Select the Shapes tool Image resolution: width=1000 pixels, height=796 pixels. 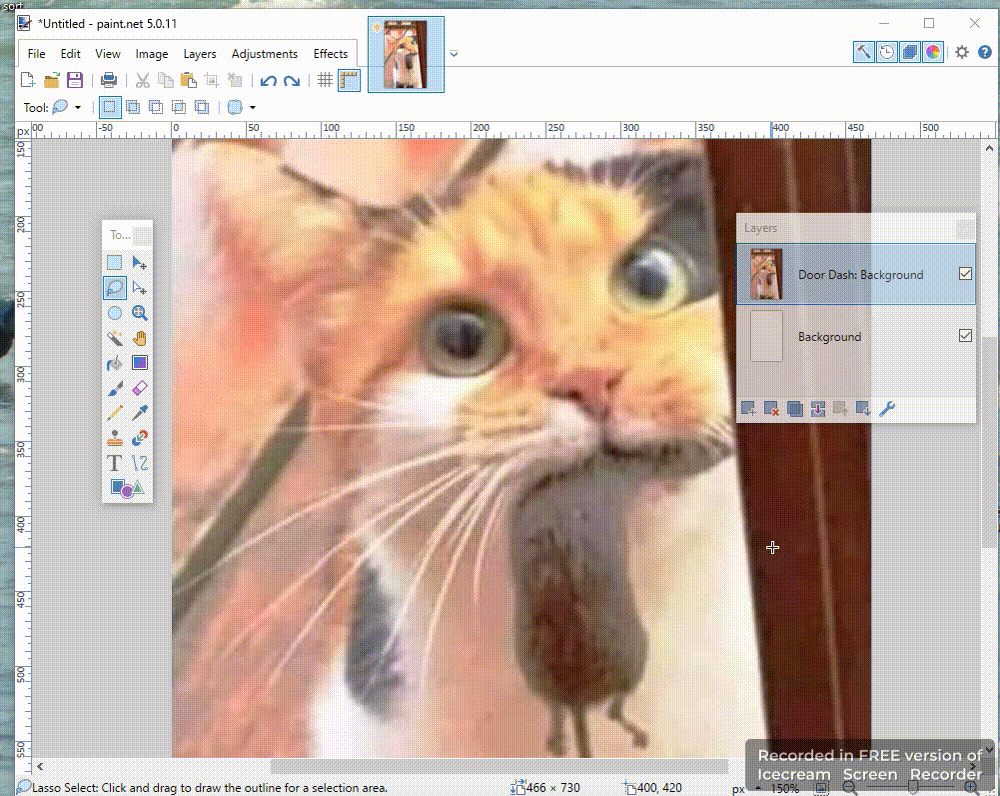[x=127, y=489]
